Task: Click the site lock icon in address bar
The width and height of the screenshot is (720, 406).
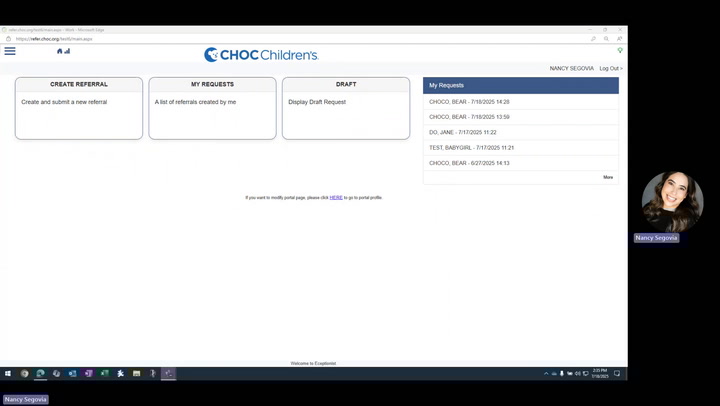Action: click(x=8, y=39)
